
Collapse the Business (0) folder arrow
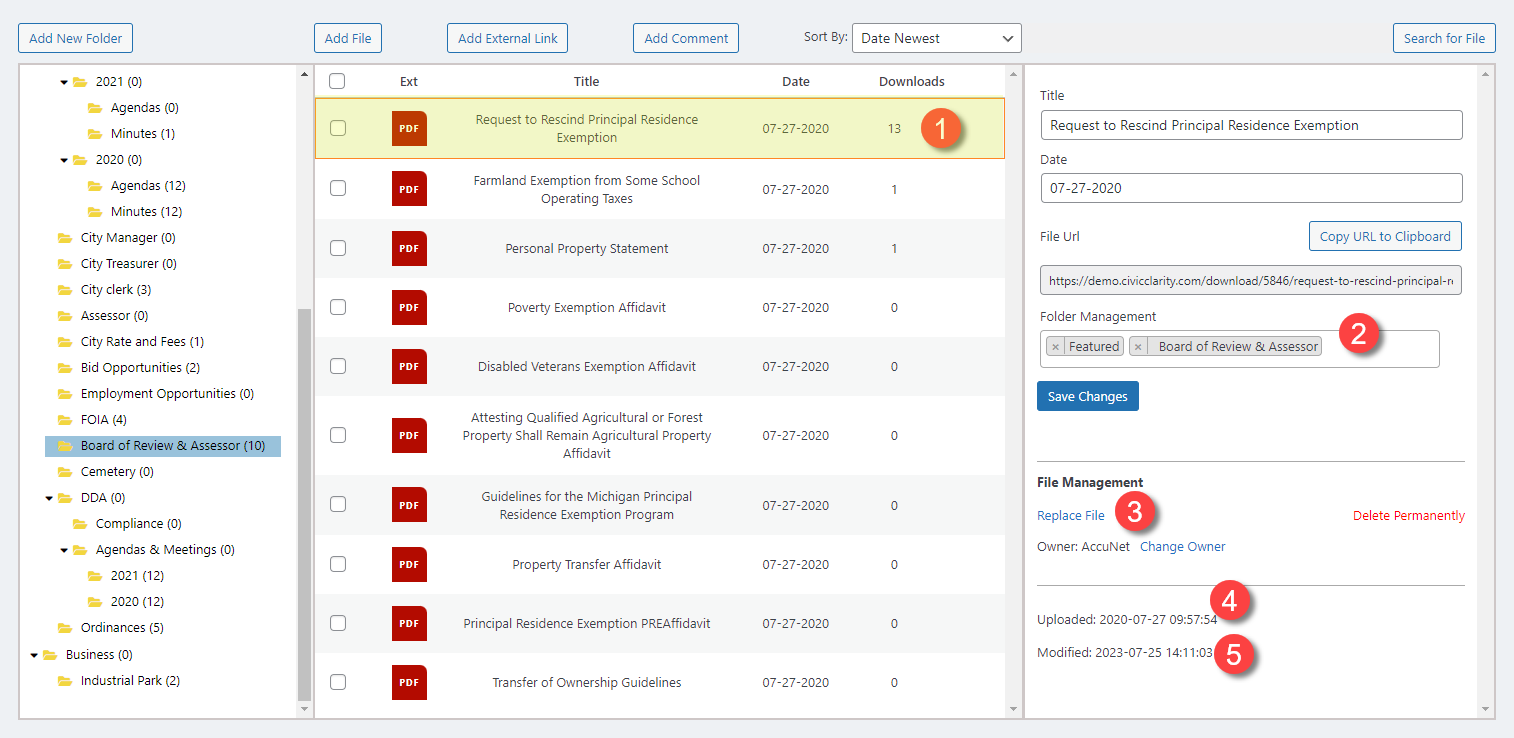34,655
